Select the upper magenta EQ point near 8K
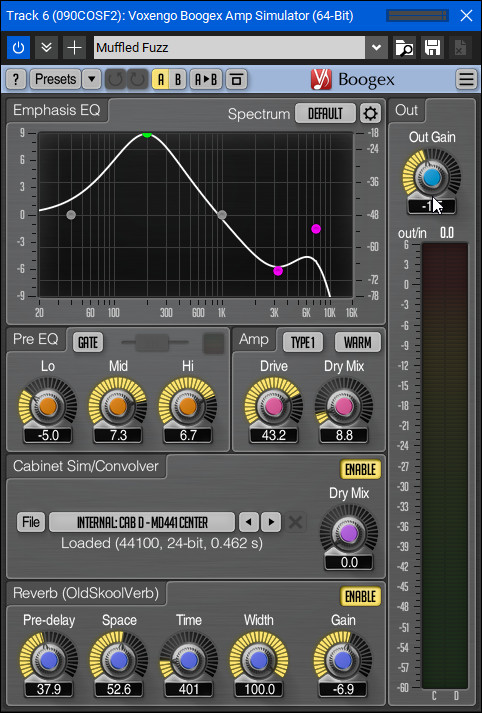Screen dimensions: 482x713 (x=316, y=229)
